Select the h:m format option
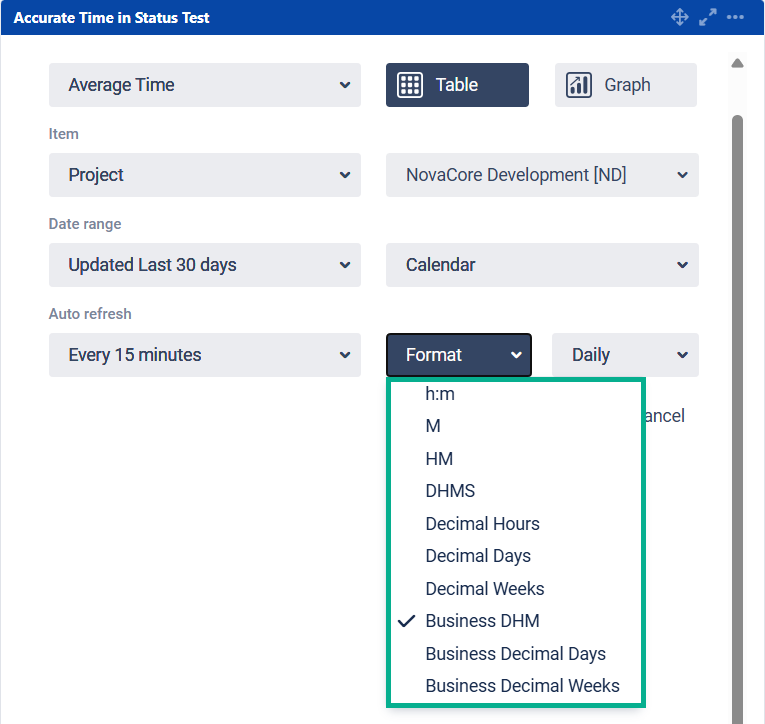Viewport: 765px width, 724px height. [440, 394]
